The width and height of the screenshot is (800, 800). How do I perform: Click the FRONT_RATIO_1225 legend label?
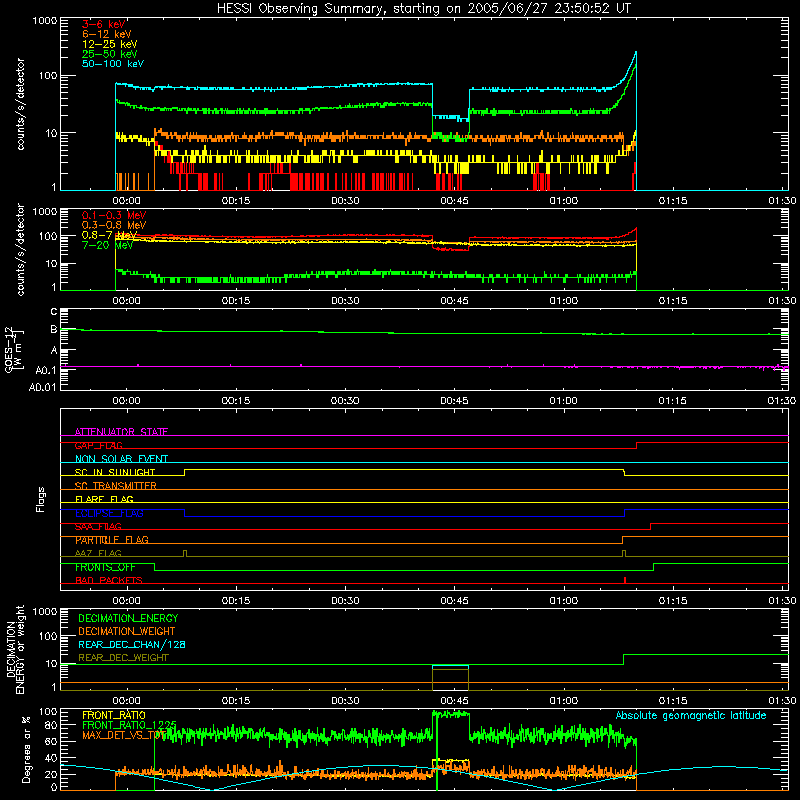point(129,725)
